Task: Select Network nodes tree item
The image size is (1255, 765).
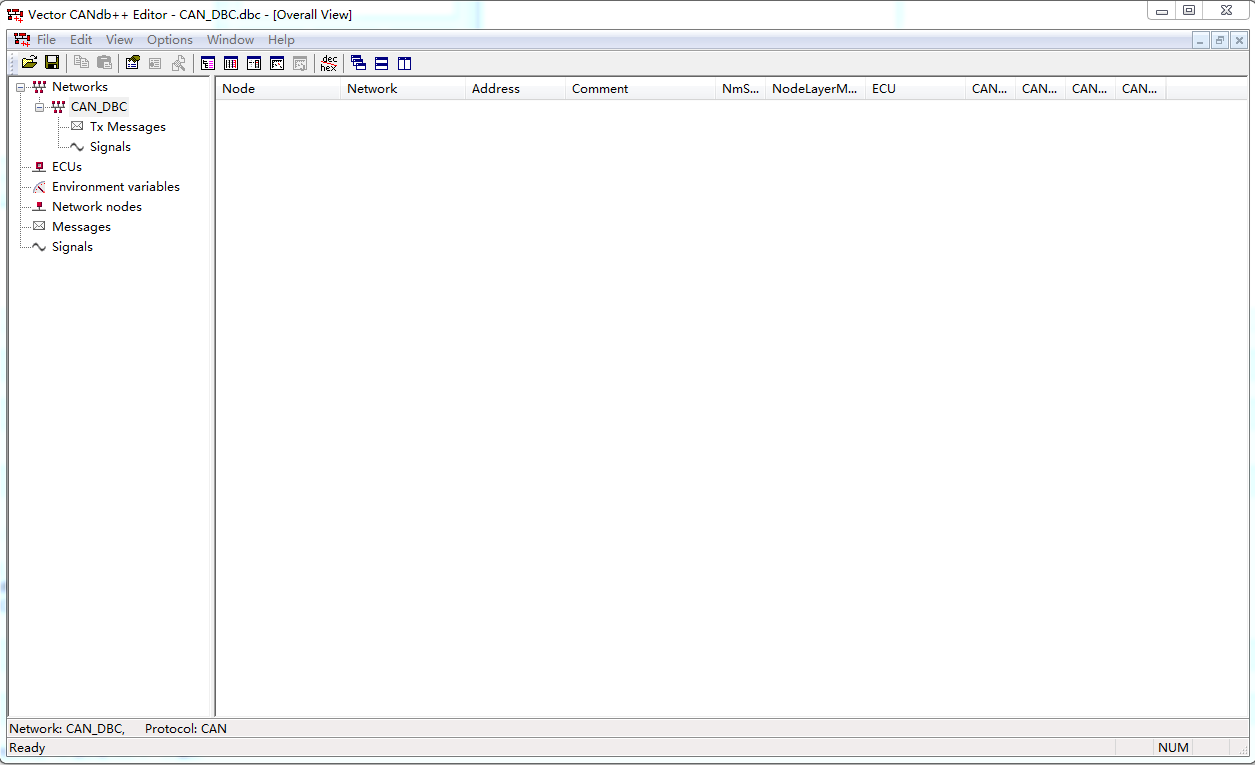Action: pyautogui.click(x=97, y=207)
